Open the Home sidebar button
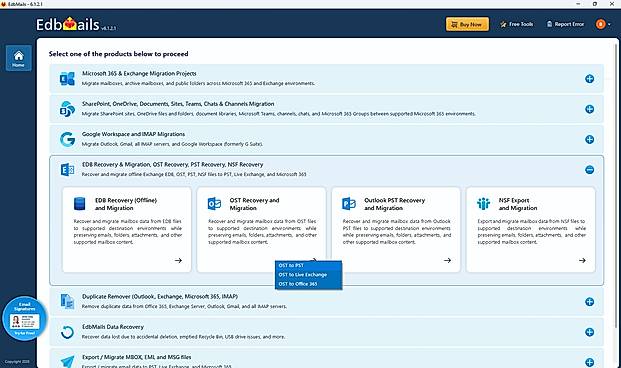The width and height of the screenshot is (621, 368). pos(19,58)
